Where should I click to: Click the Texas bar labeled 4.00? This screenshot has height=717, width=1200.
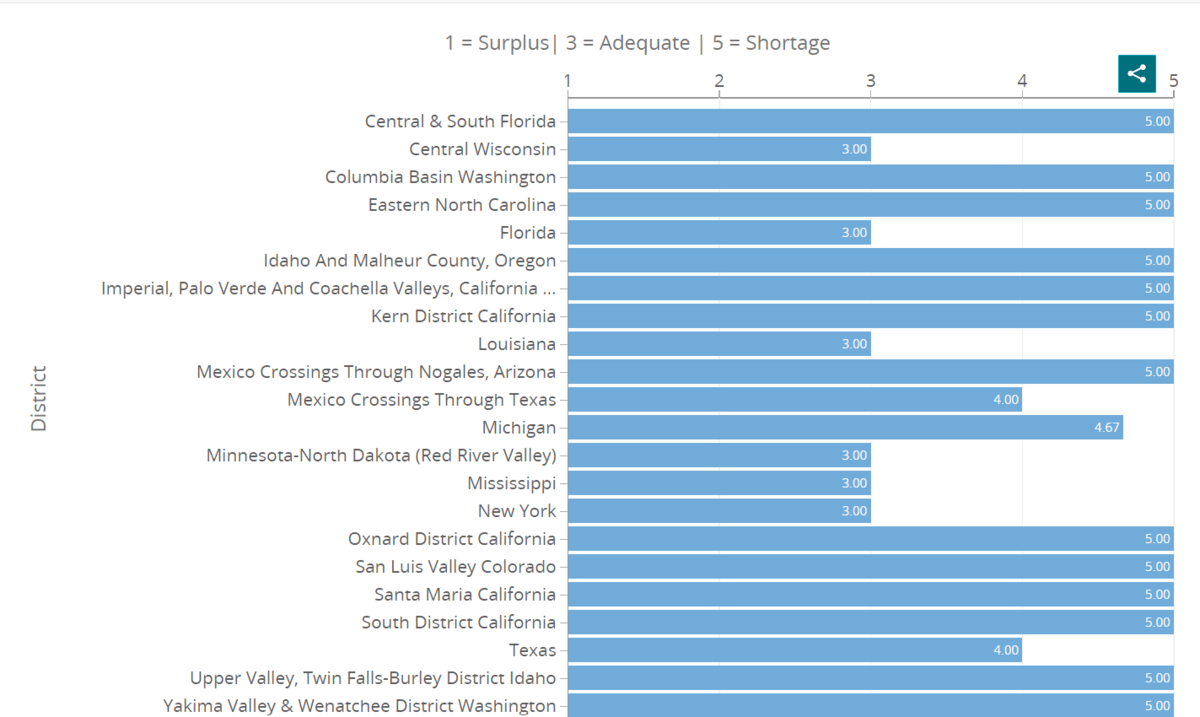point(795,650)
